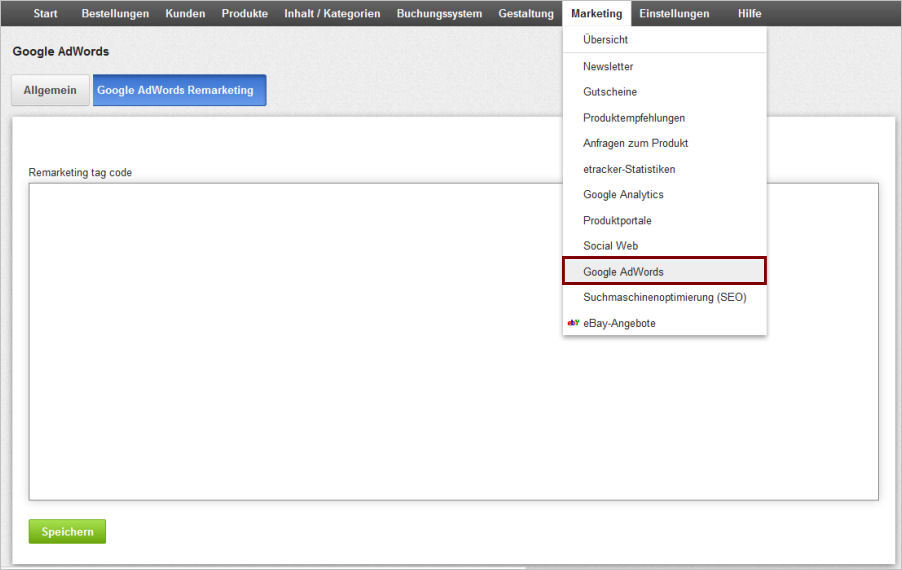
Task: Click the eBay logo icon in the menu
Action: 573,323
